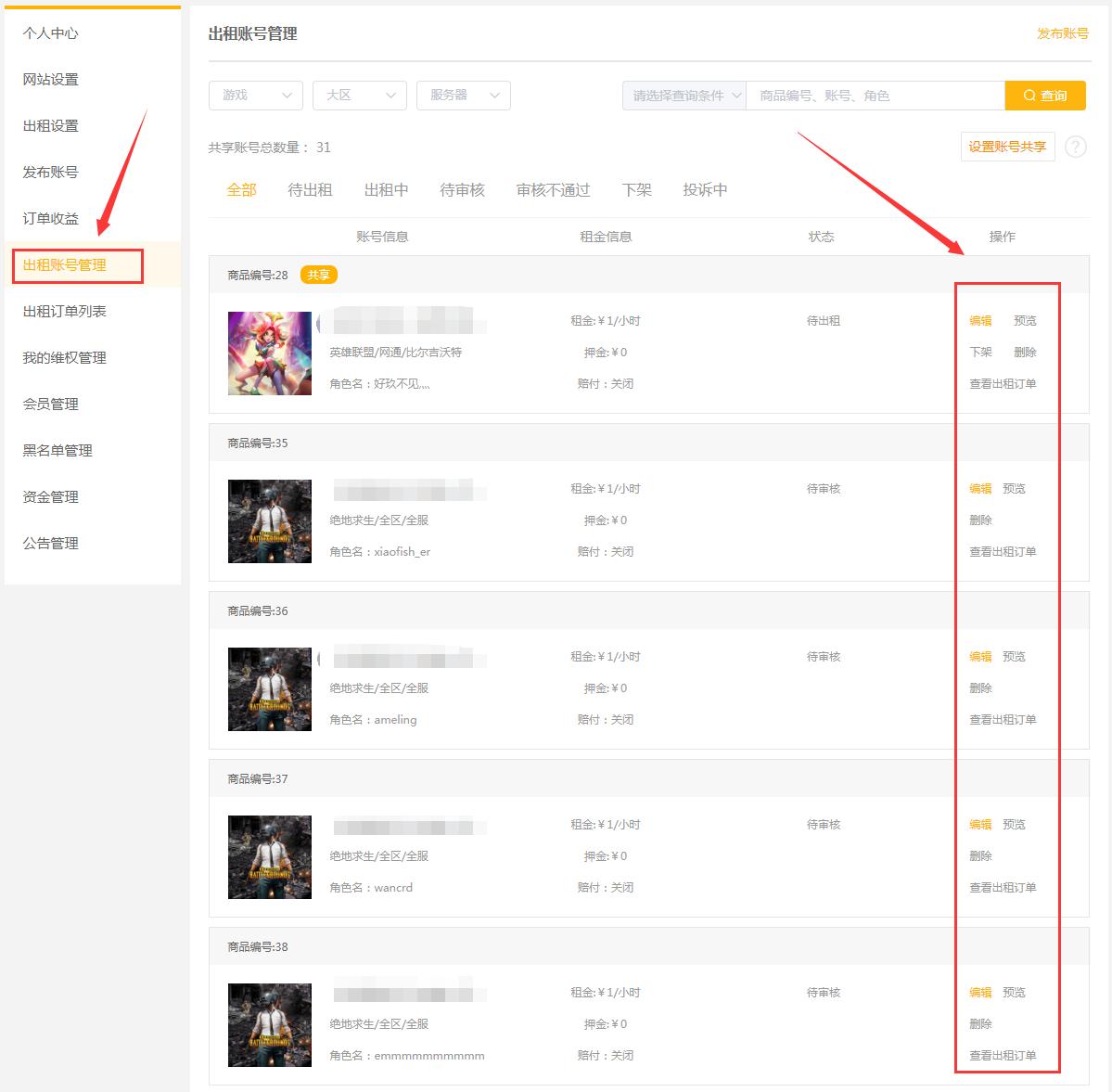Screen dimensions: 1112x1092
Task: Open the 游戏 dropdown
Action: [x=255, y=95]
